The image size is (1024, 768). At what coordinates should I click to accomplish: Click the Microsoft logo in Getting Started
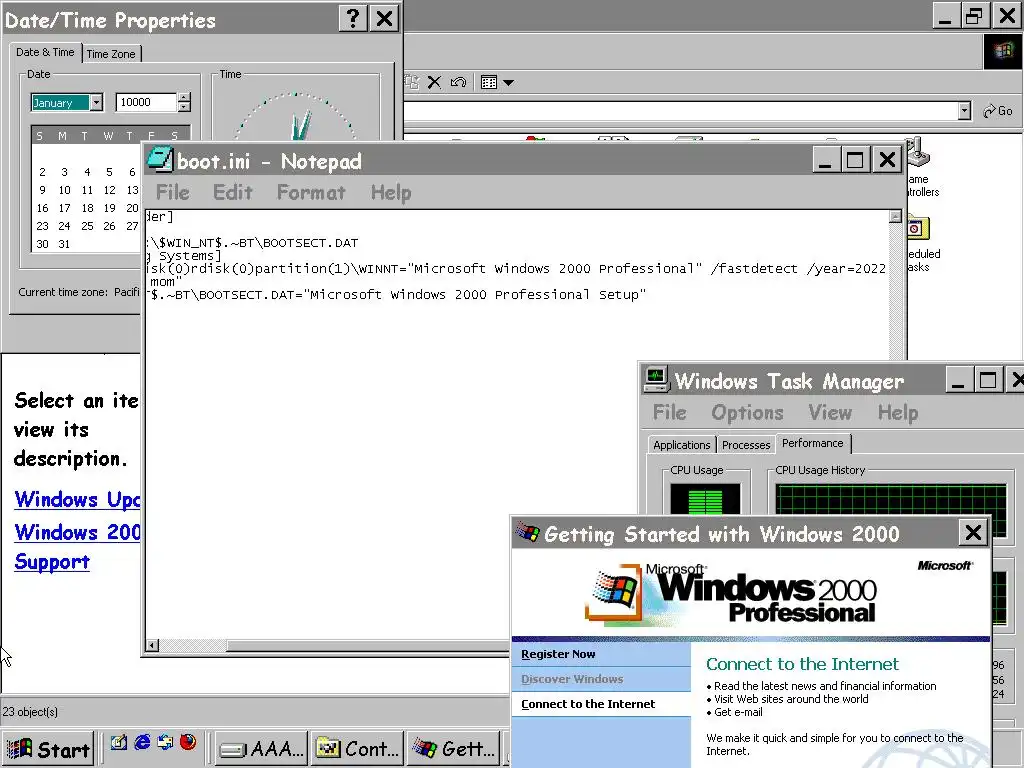tap(945, 566)
